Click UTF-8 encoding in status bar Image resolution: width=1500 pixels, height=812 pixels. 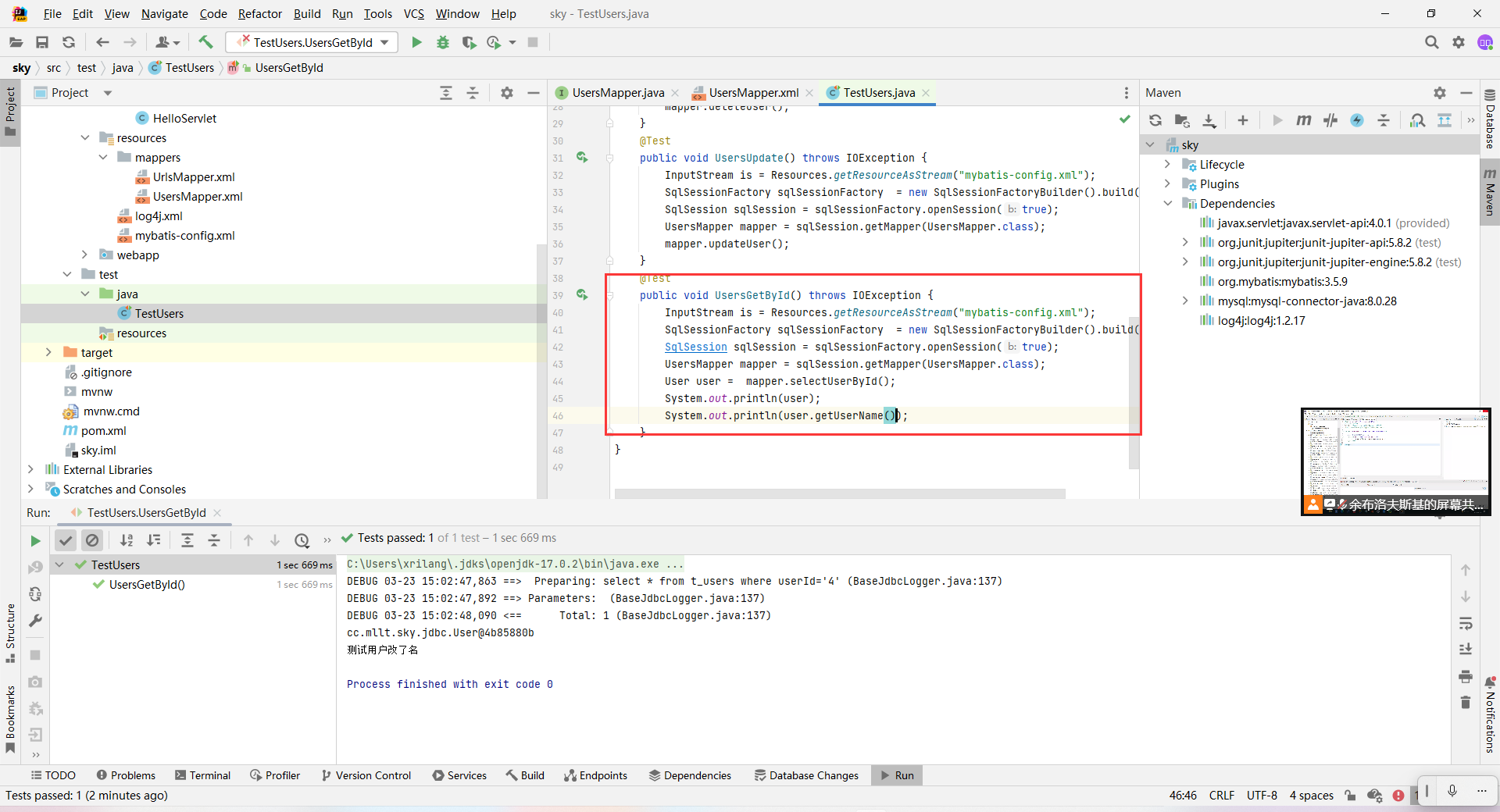[1262, 796]
